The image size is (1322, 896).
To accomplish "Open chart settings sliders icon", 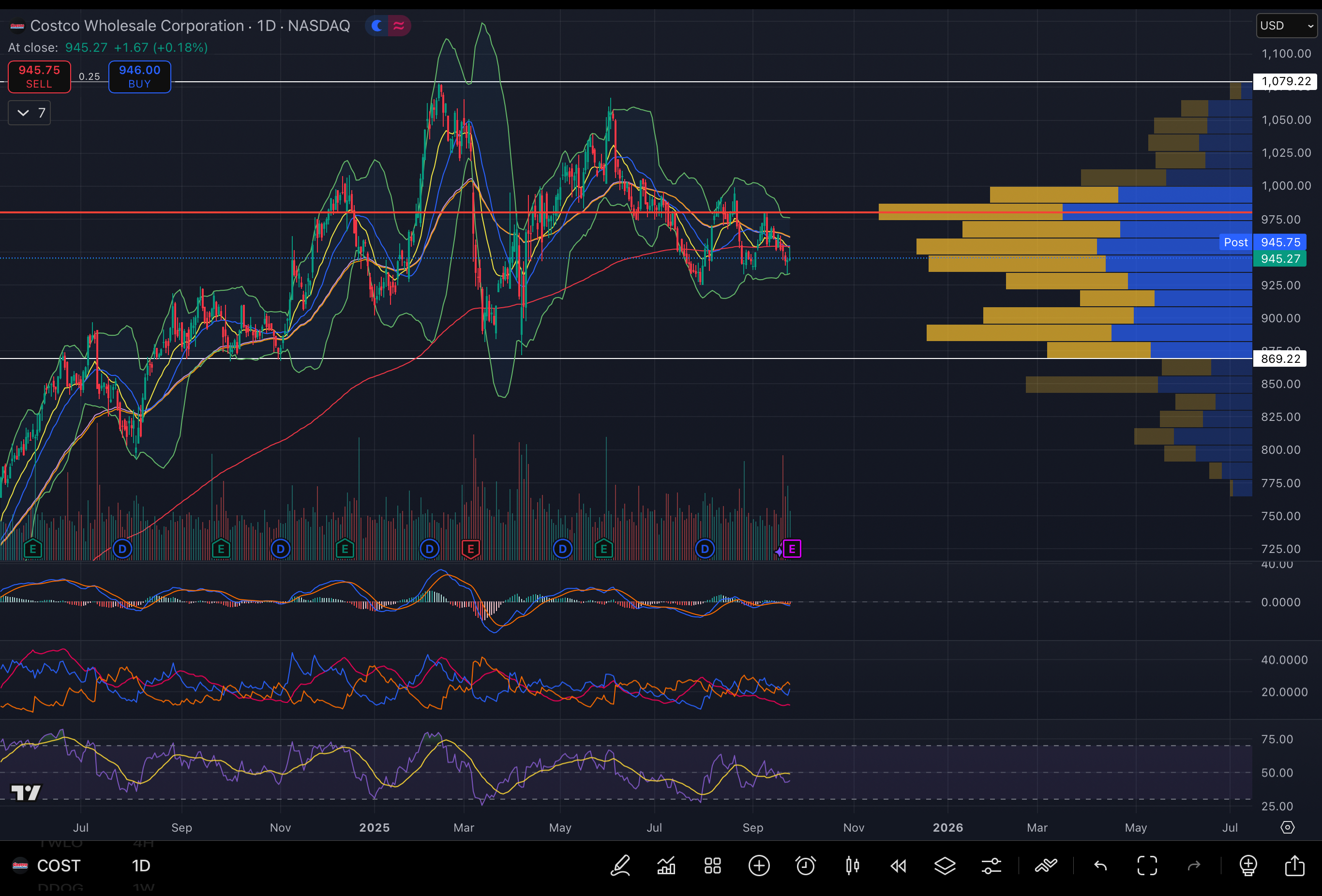I will (x=991, y=866).
